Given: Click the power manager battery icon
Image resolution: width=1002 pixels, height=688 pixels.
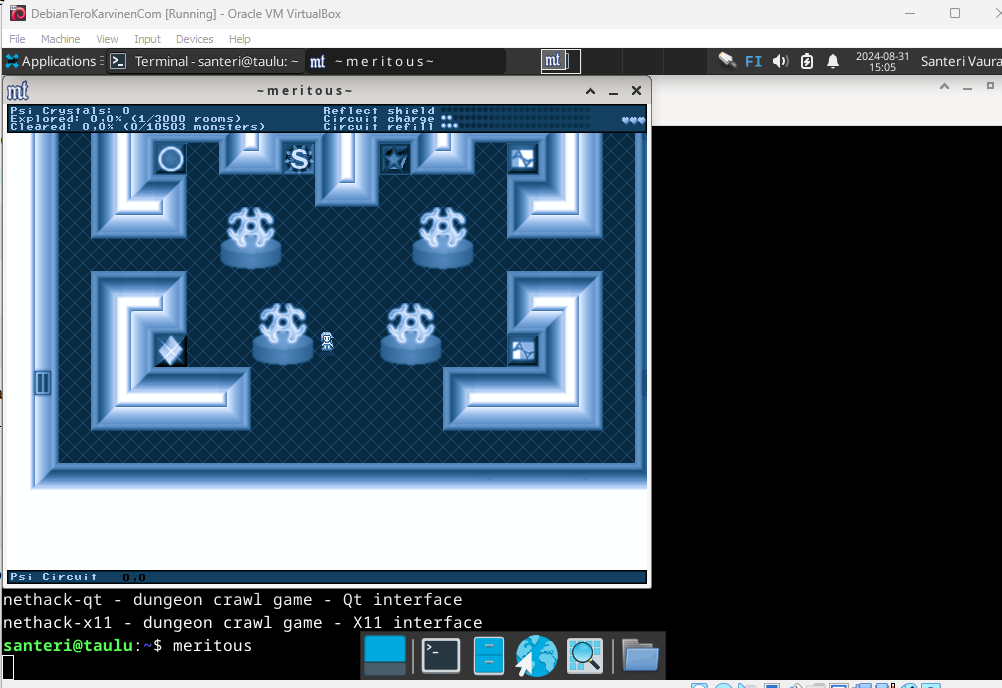Looking at the screenshot, I should coord(807,62).
